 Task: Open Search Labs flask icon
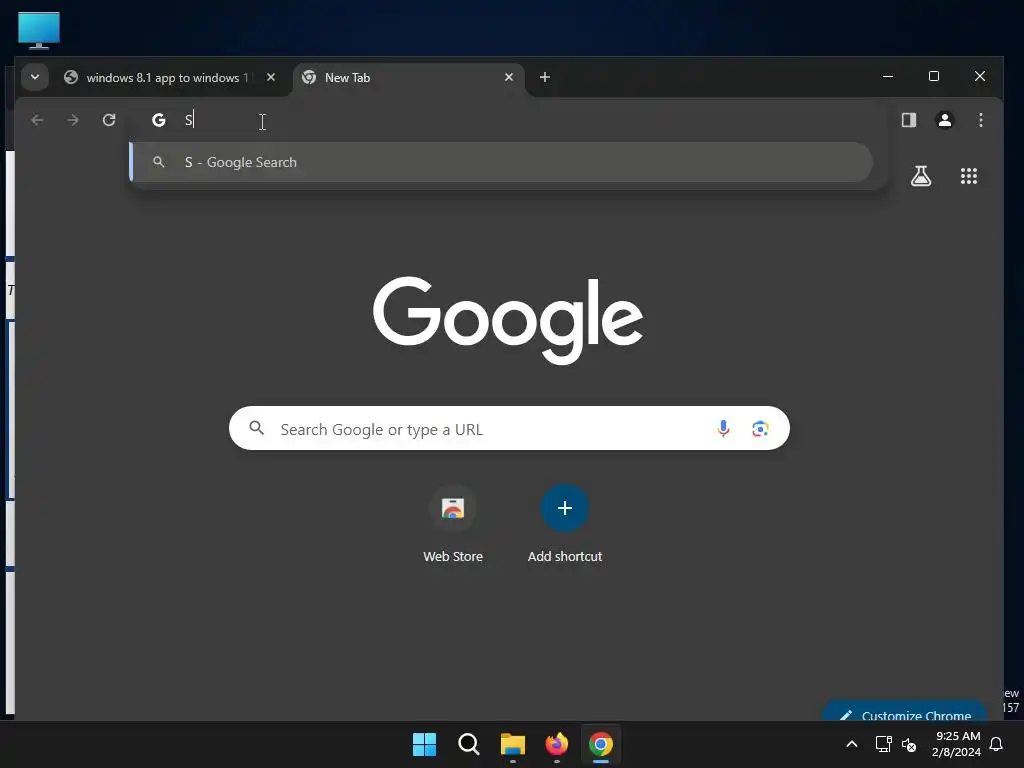click(x=921, y=176)
